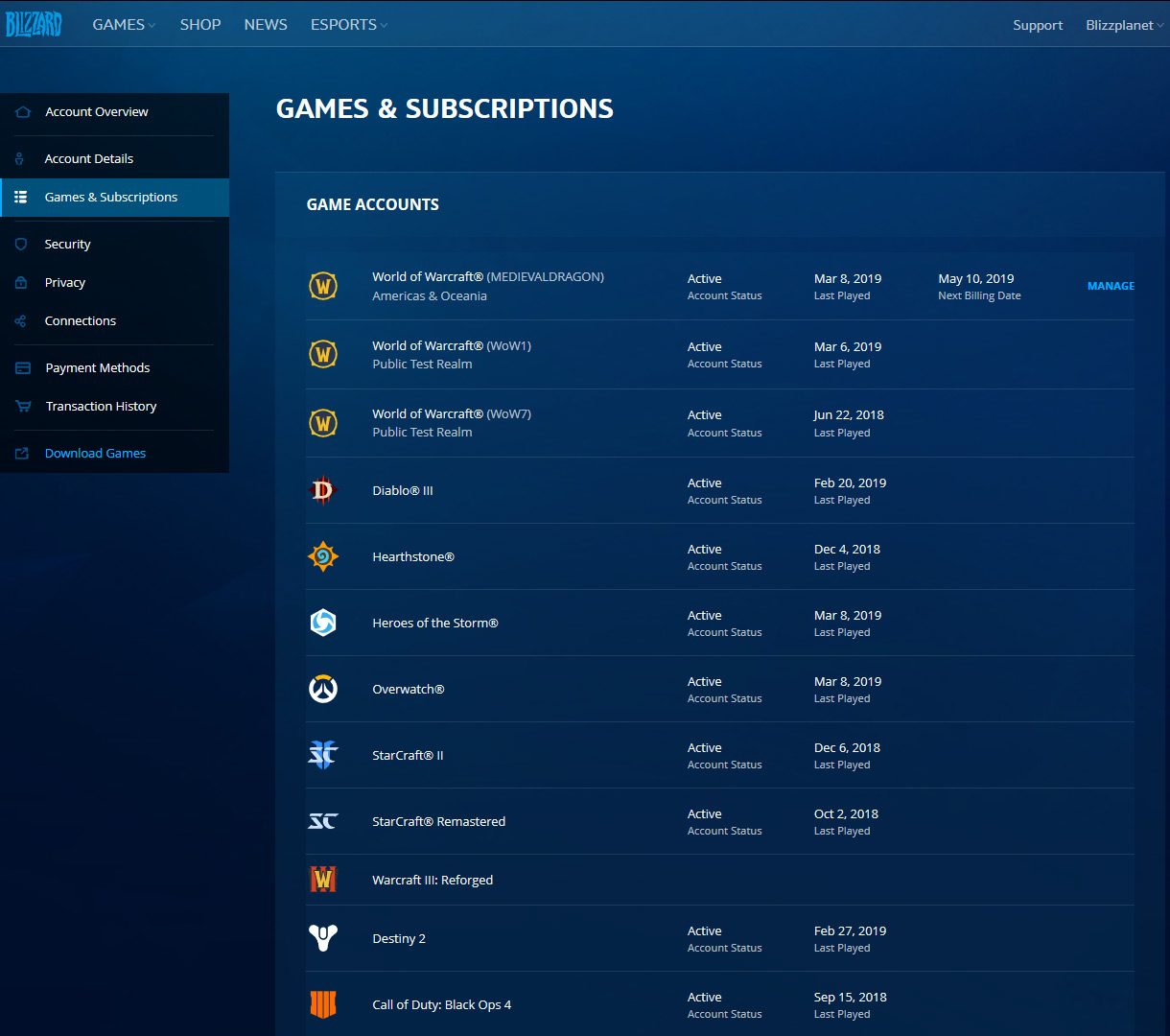Open the Support link

coord(1038,25)
